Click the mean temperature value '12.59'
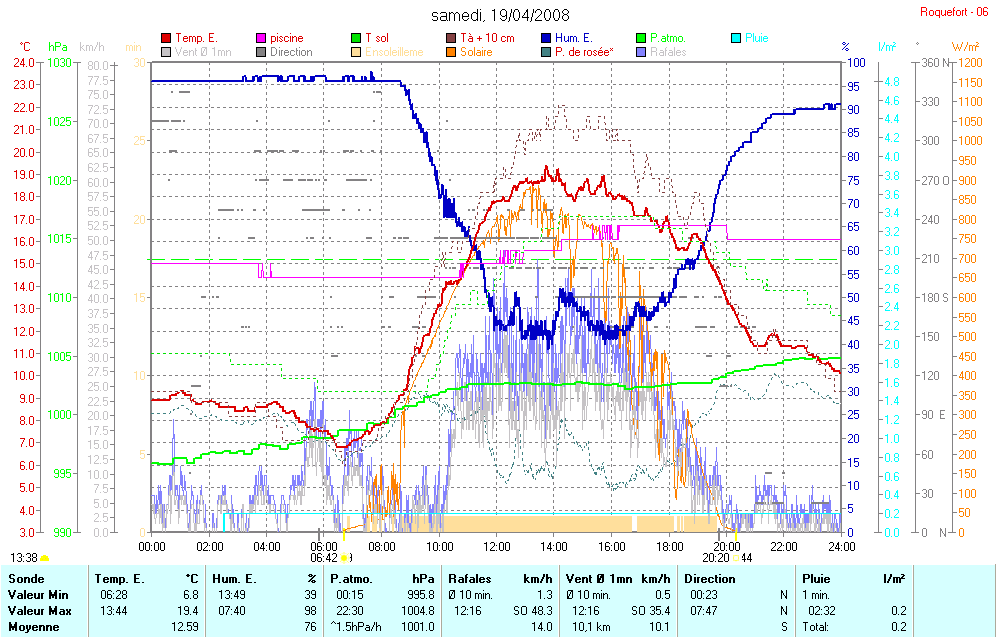Viewport: 996px width, 637px height. (x=185, y=627)
